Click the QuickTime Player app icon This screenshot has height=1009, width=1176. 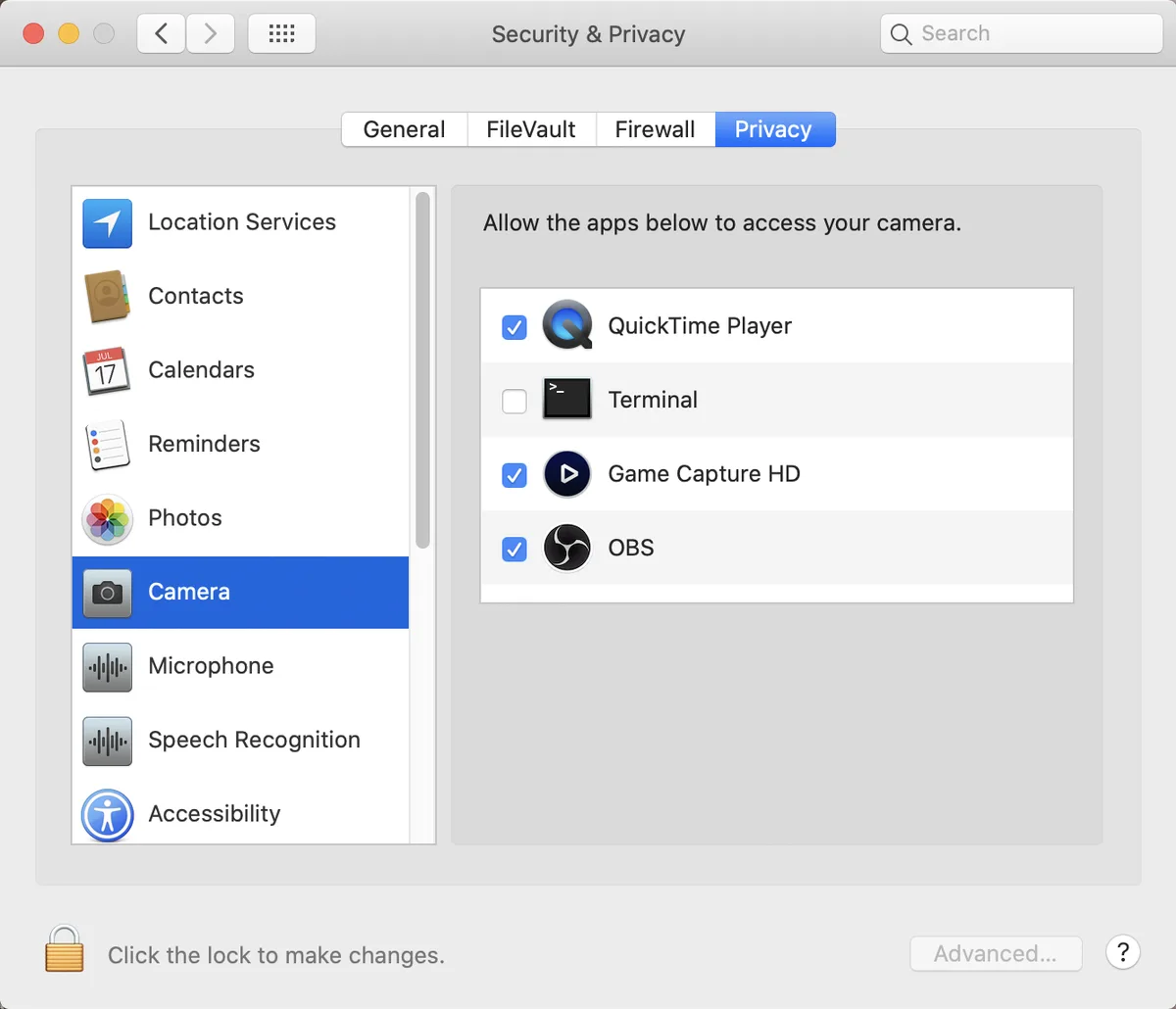point(567,325)
